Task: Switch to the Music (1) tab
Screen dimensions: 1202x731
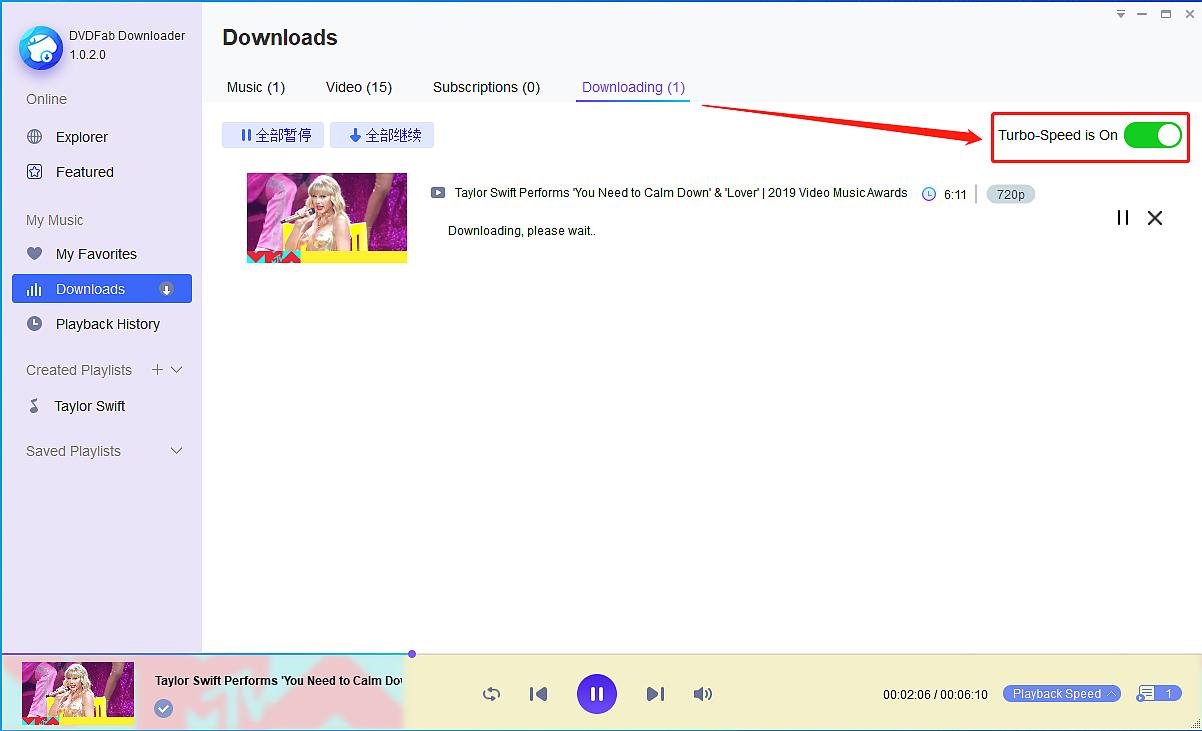Action: (256, 87)
